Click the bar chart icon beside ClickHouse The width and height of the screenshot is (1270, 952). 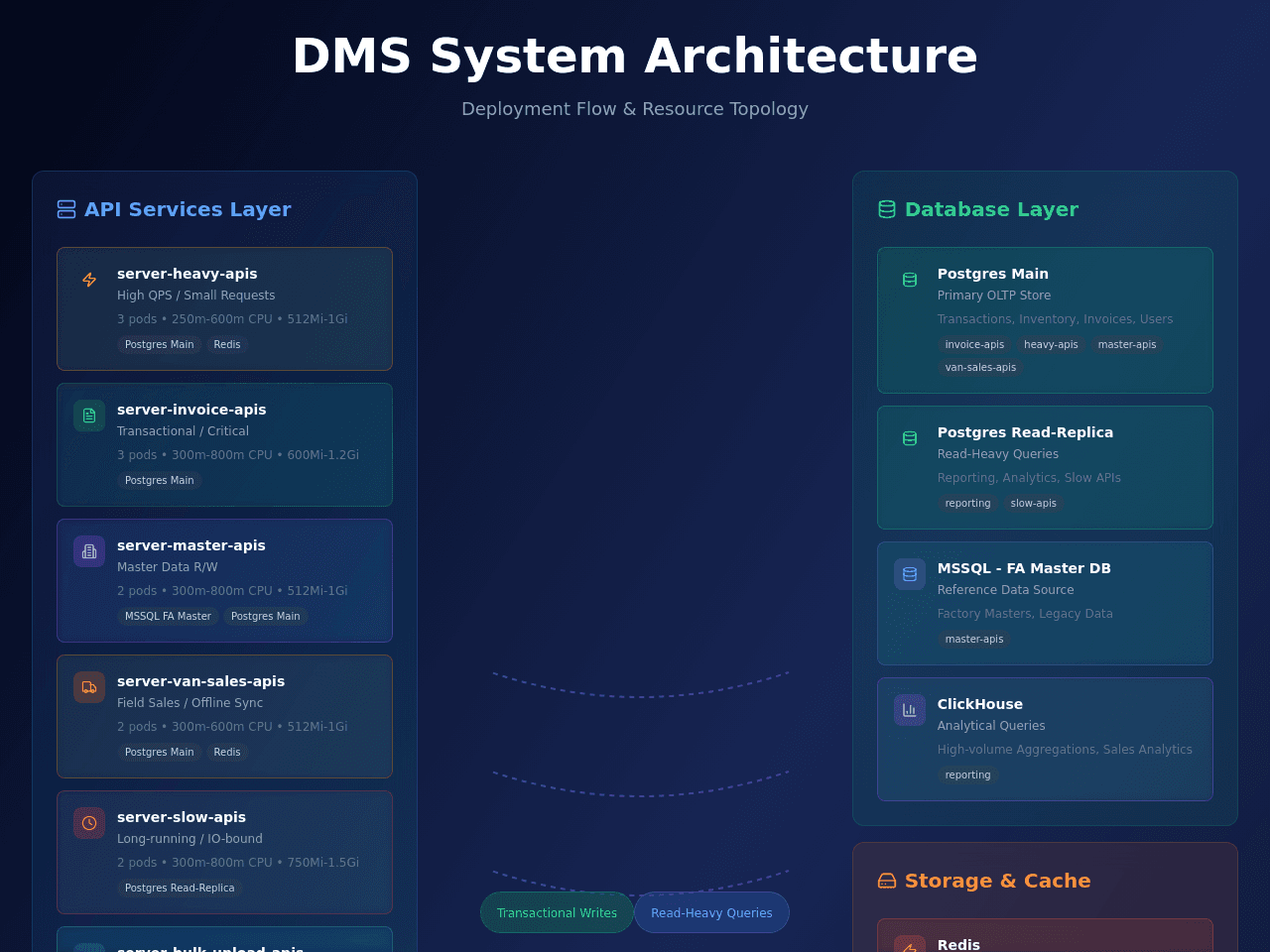[910, 710]
